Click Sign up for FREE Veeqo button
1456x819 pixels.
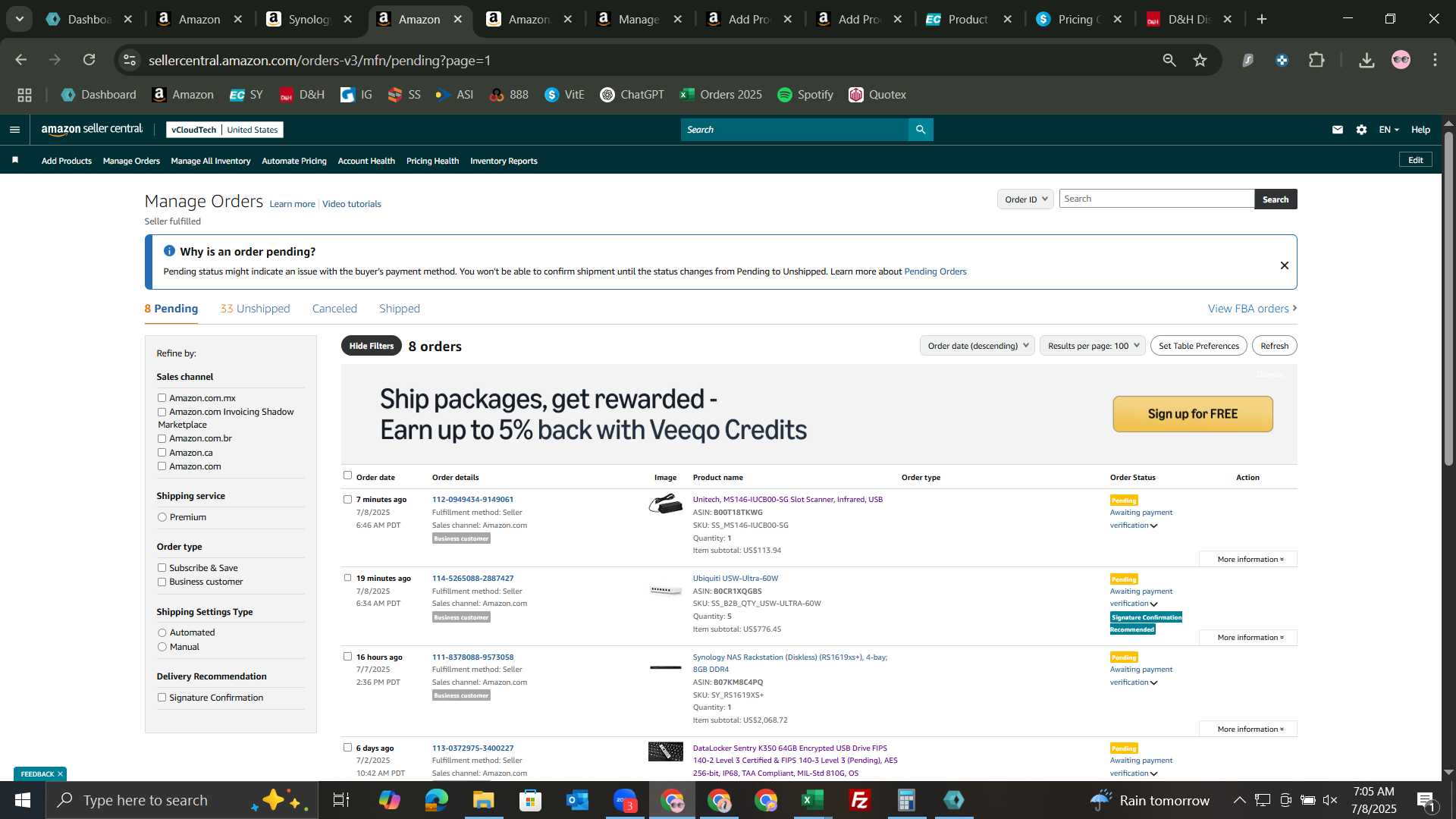point(1193,414)
